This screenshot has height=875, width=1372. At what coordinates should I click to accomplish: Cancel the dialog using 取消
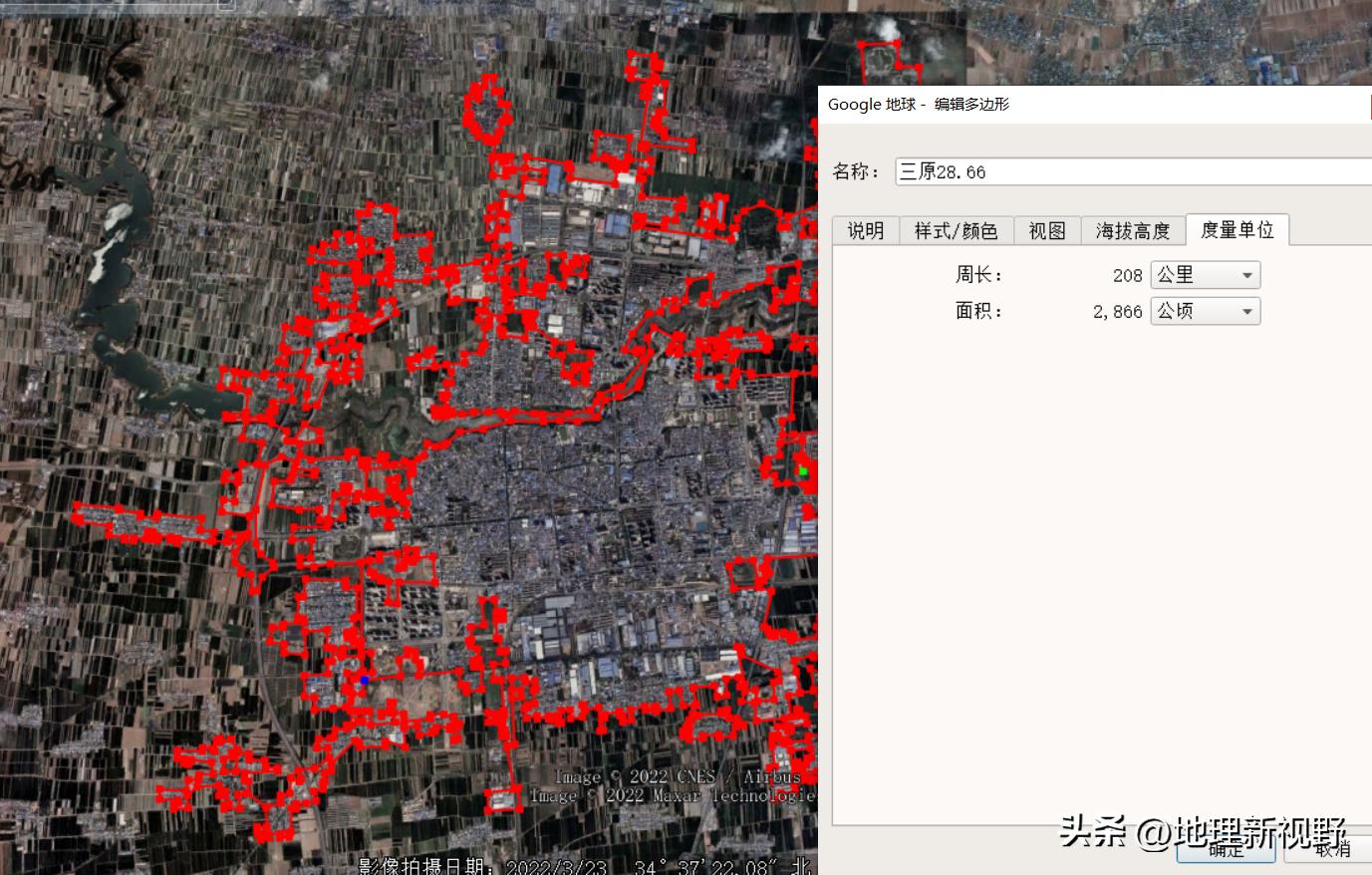(x=1332, y=850)
